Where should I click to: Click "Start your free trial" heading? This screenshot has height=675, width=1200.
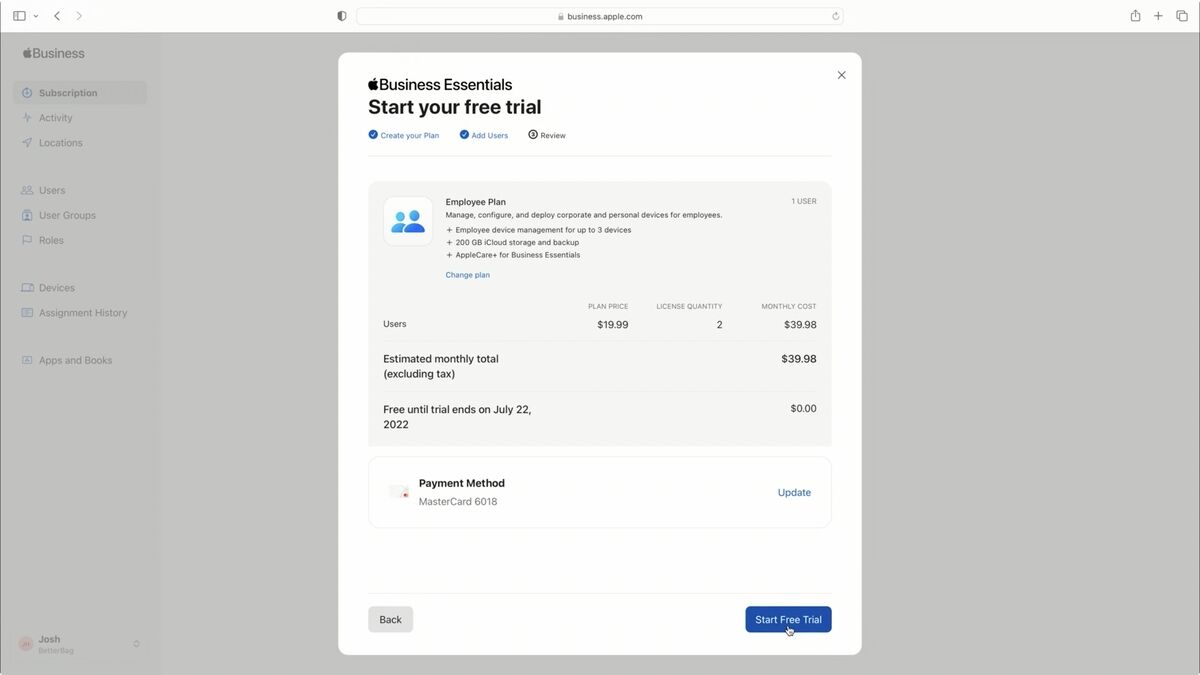click(x=454, y=107)
